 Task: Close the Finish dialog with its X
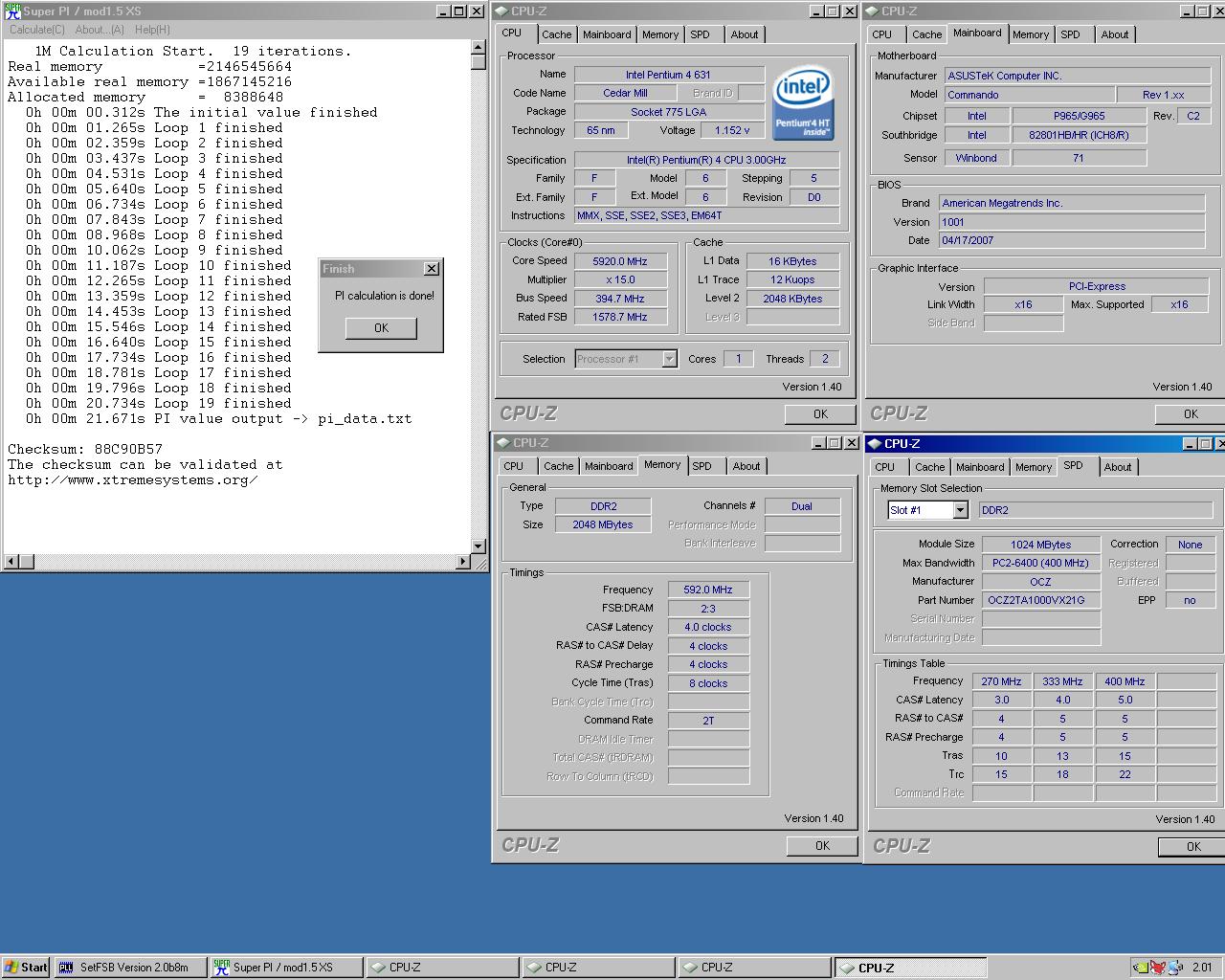coord(432,269)
